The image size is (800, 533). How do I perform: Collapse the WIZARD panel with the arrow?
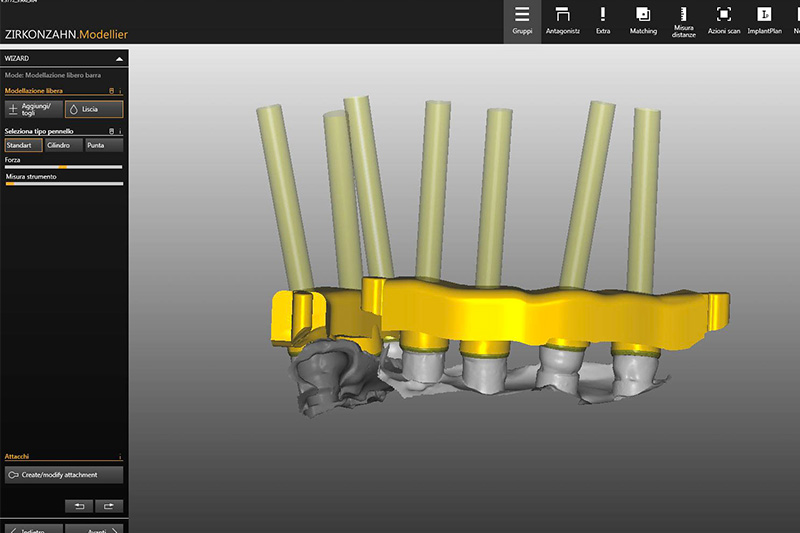[x=119, y=59]
